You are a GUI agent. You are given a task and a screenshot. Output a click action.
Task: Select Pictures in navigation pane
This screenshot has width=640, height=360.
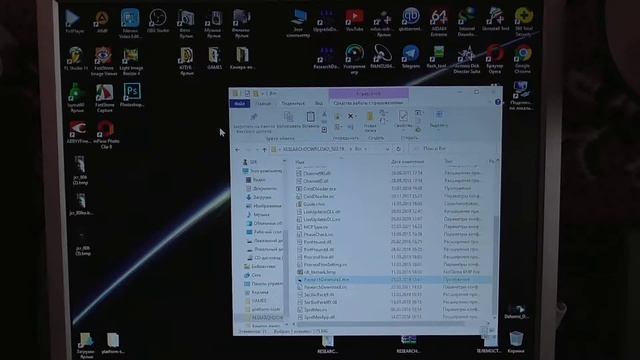click(264, 206)
